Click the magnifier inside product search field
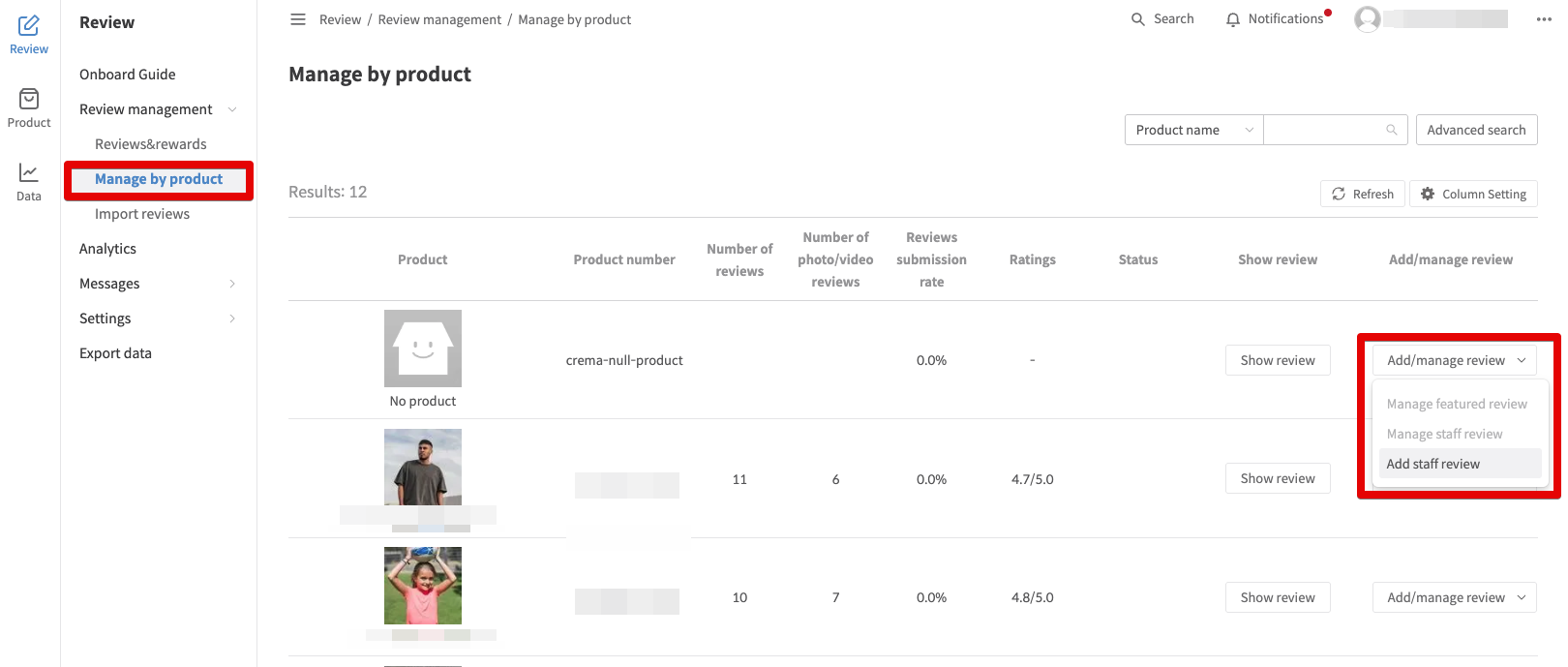Viewport: 1568px width, 667px height. click(1392, 130)
